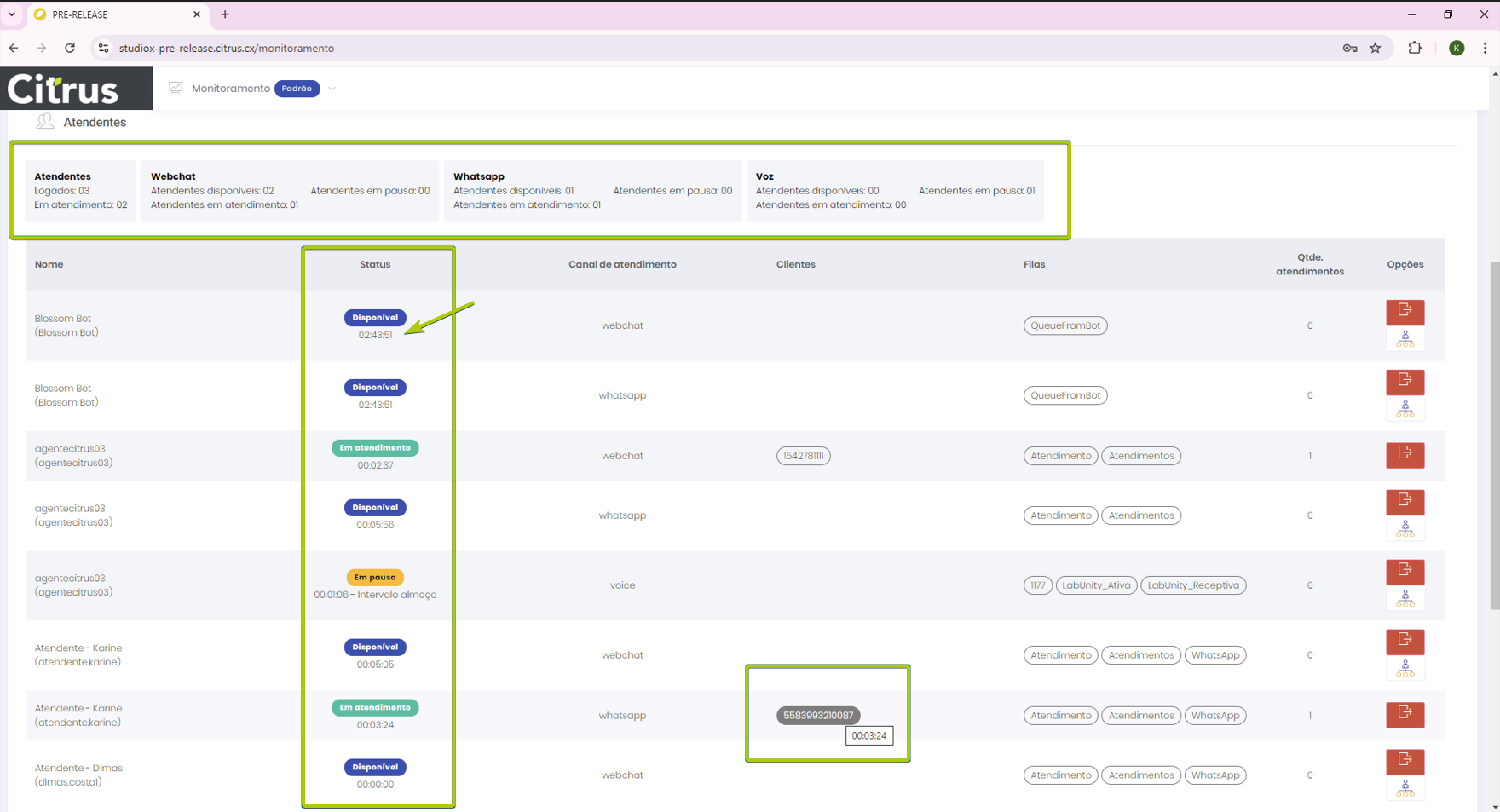The height and width of the screenshot is (812, 1500).
Task: Open the browser extensions puzzle icon
Action: tap(1415, 49)
